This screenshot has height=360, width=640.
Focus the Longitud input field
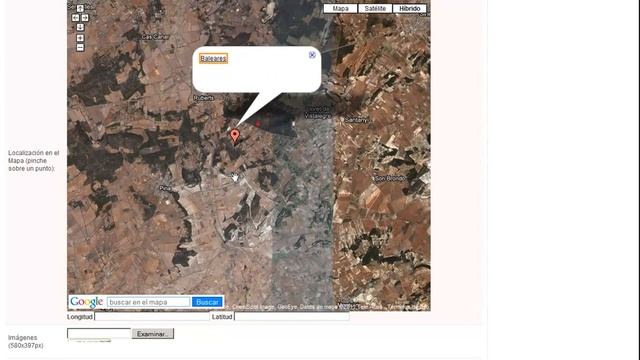[x=152, y=317]
